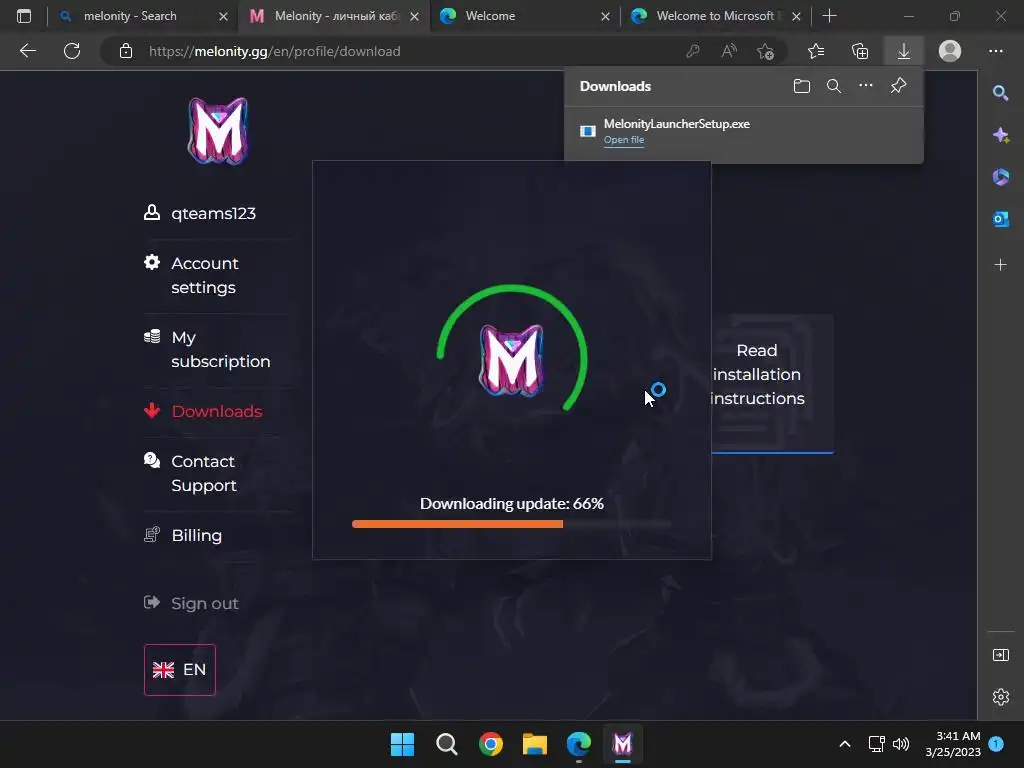This screenshot has height=768, width=1024.
Task: Open the Collections icon
Action: [x=860, y=51]
